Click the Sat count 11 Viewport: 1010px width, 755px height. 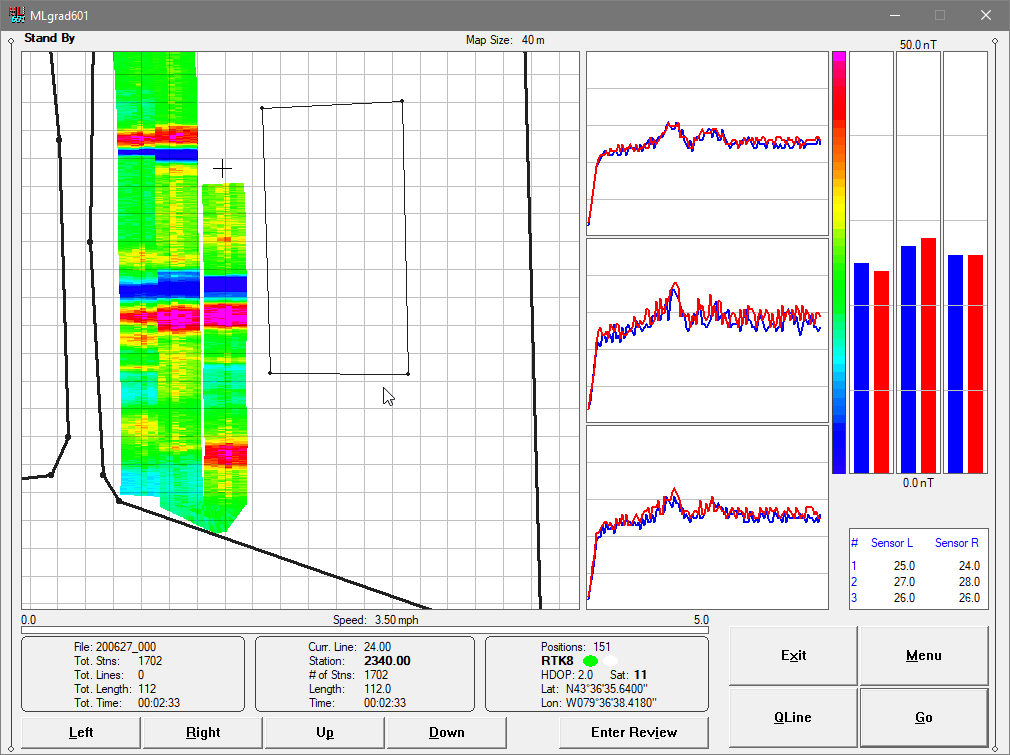[640, 675]
